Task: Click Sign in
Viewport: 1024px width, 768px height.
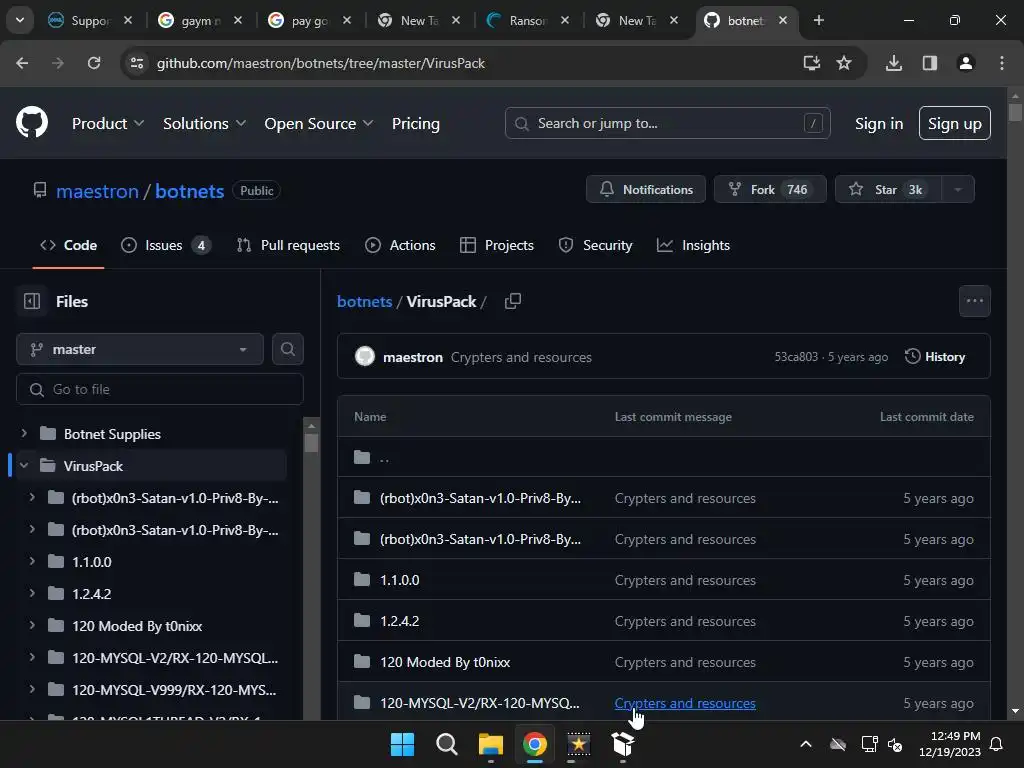Action: click(x=878, y=123)
